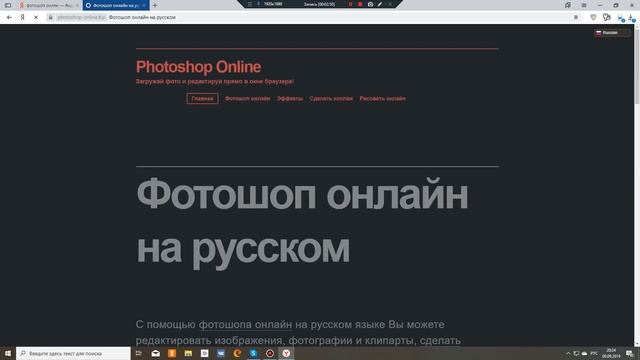The image size is (640, 360).
Task: Select the recorder pencil draw tool
Action: [380, 4]
